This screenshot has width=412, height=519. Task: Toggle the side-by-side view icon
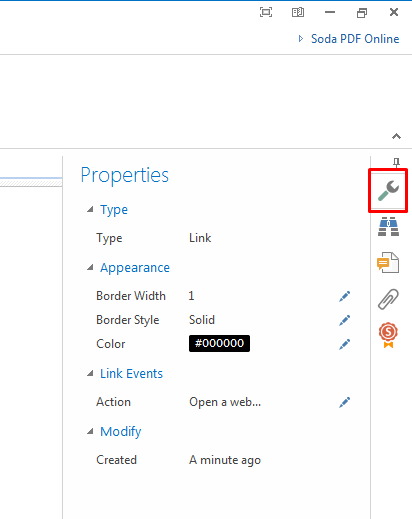(298, 12)
